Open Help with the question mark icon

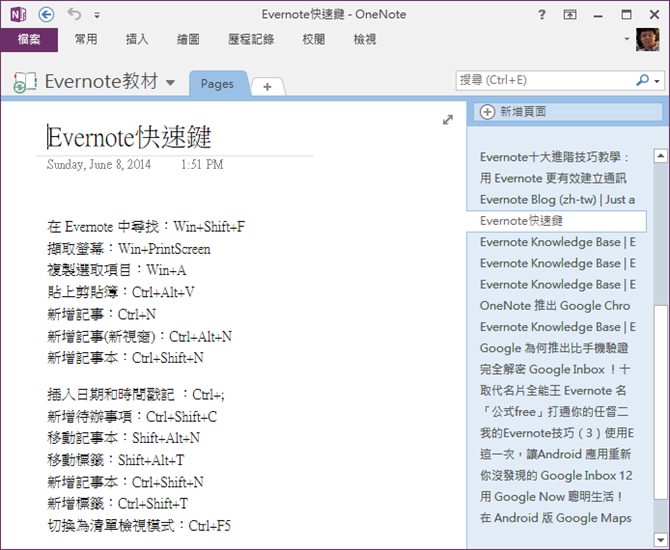coord(542,15)
